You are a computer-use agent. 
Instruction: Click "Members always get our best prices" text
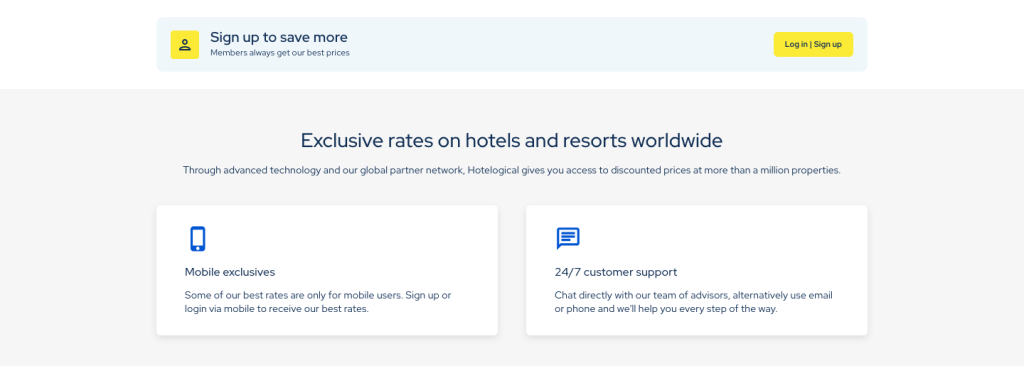click(x=280, y=53)
